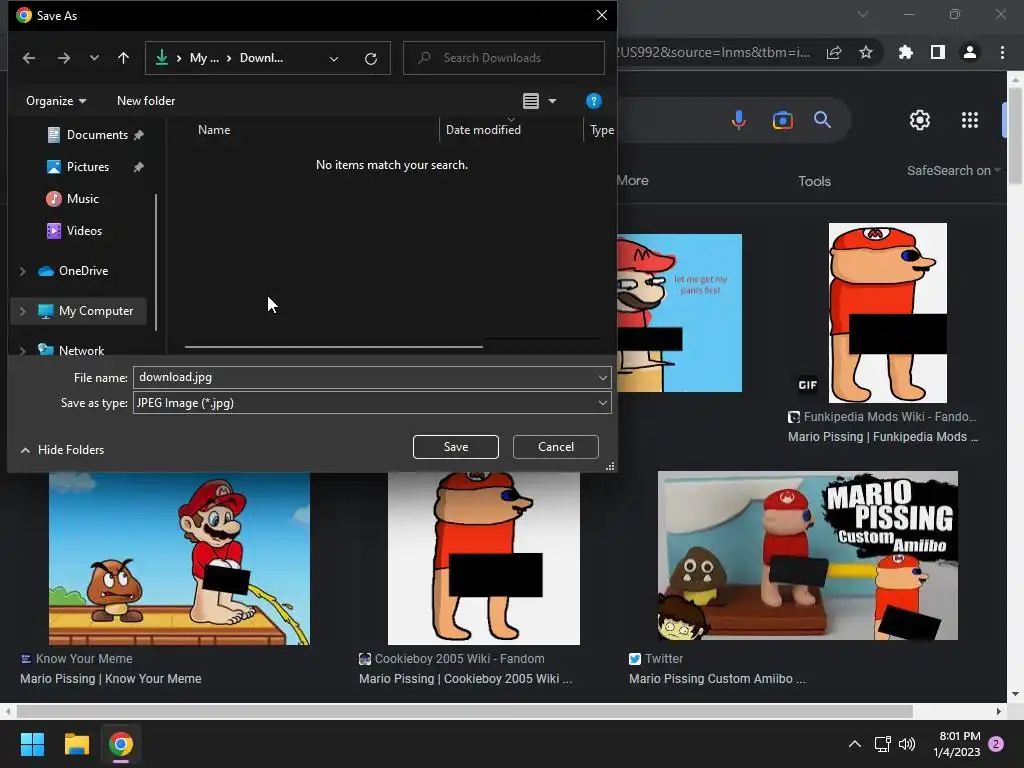Open the File name dropdown arrow

click(x=603, y=377)
